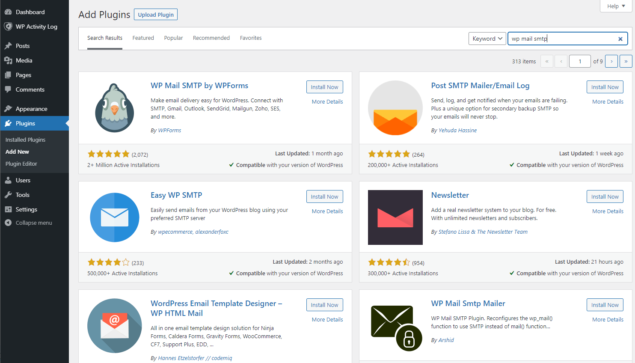
Task: Click Easy WP SMTP four-star rating
Action: click(109, 263)
